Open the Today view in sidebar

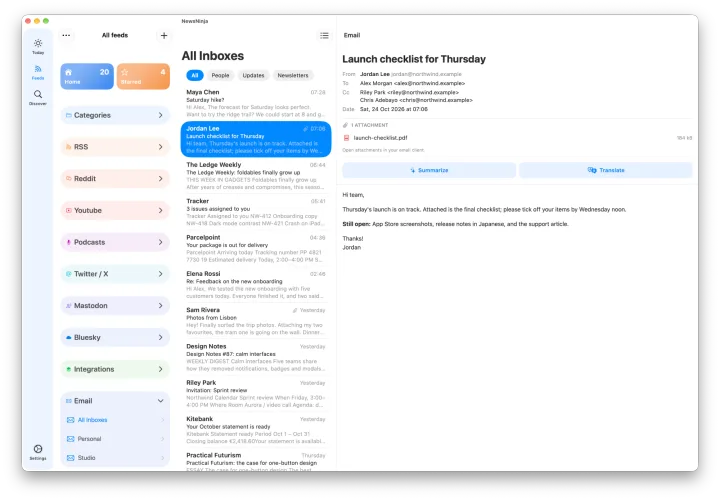point(38,46)
